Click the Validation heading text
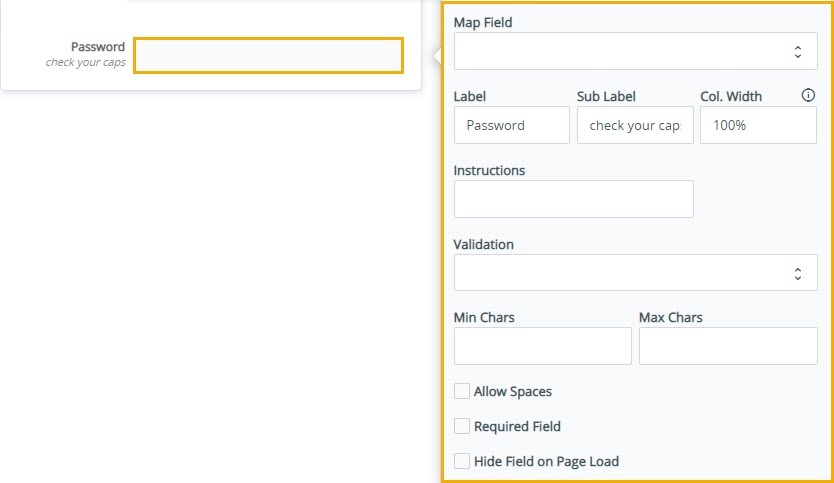This screenshot has height=483, width=834. coord(483,244)
